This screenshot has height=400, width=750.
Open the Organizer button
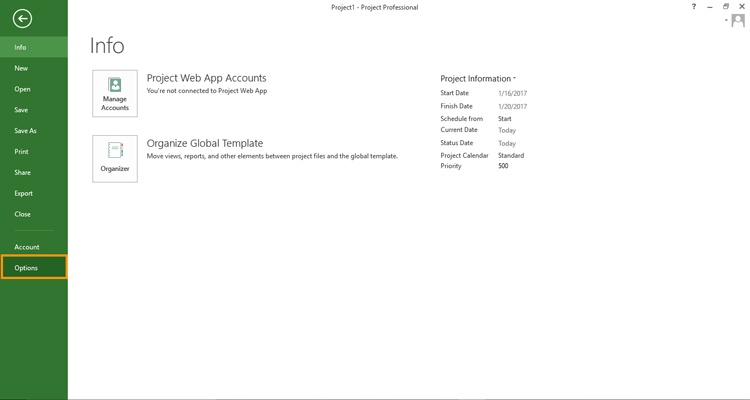[x=115, y=158]
